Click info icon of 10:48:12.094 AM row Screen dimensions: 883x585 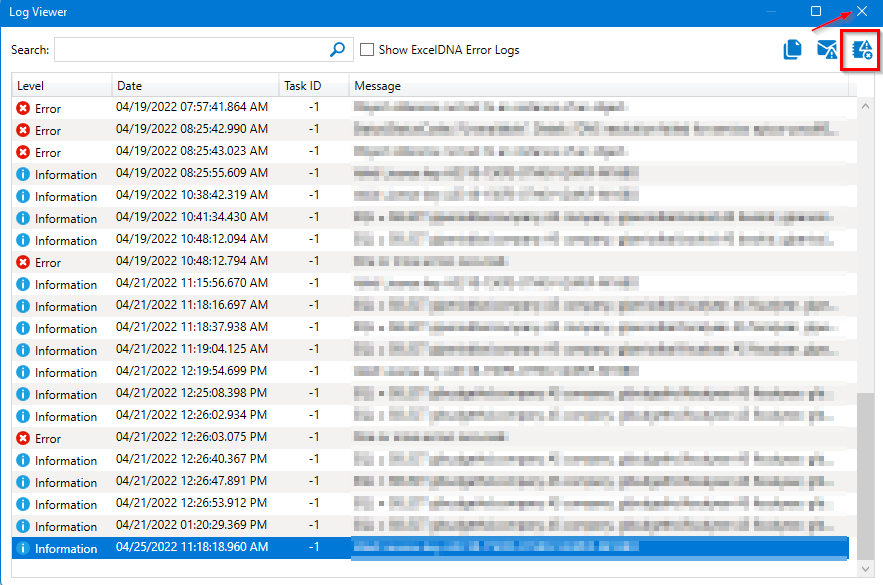[x=23, y=240]
